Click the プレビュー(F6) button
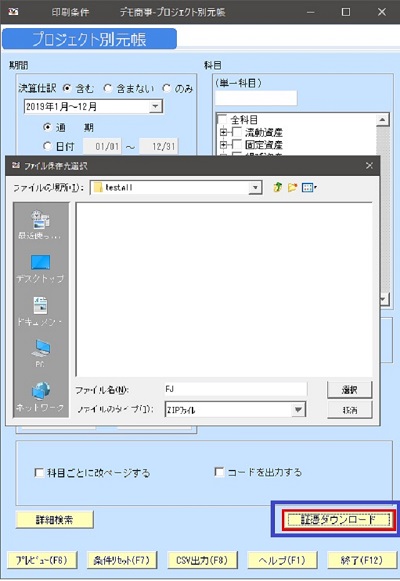400x581 pixels. tap(42, 560)
